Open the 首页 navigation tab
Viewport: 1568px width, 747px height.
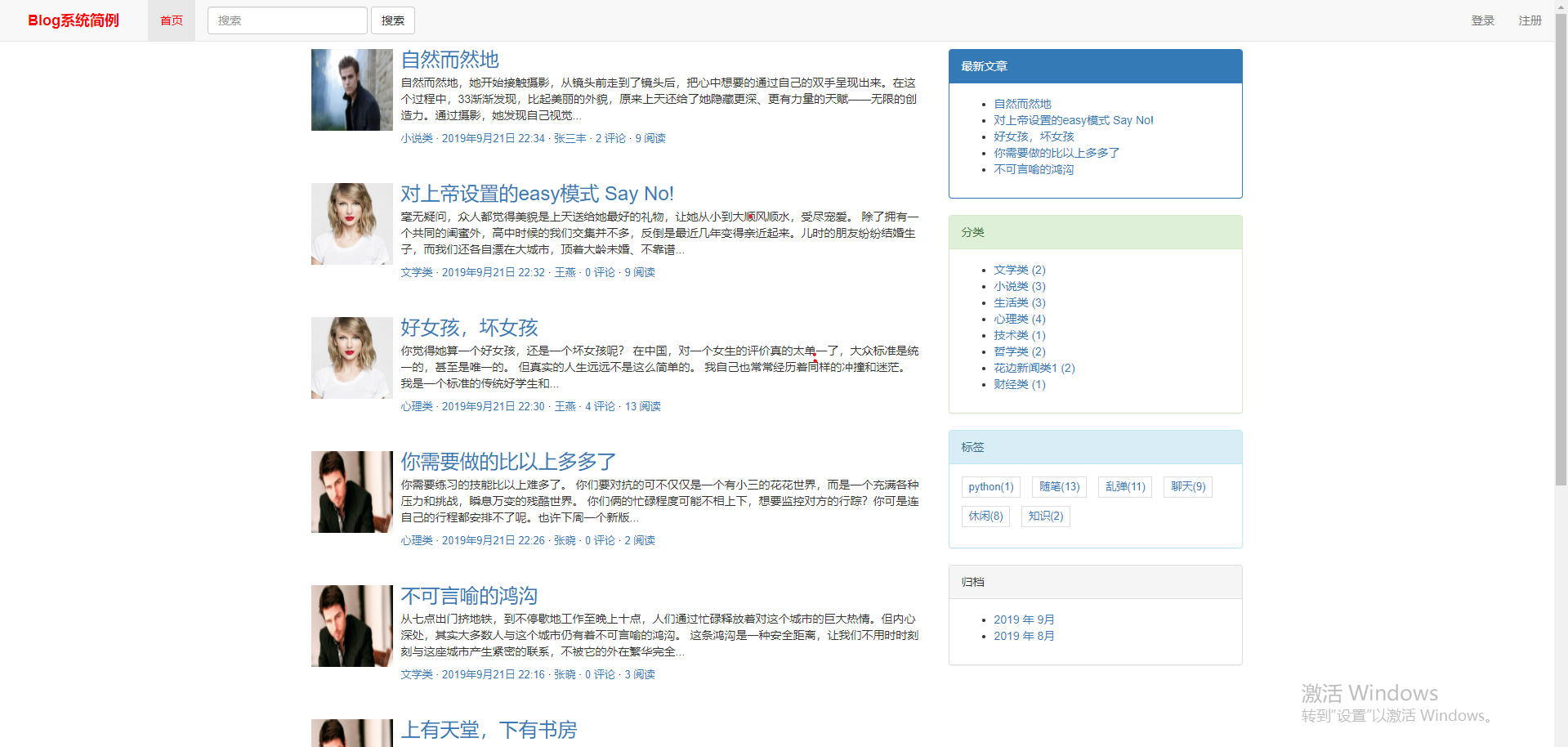[x=172, y=20]
